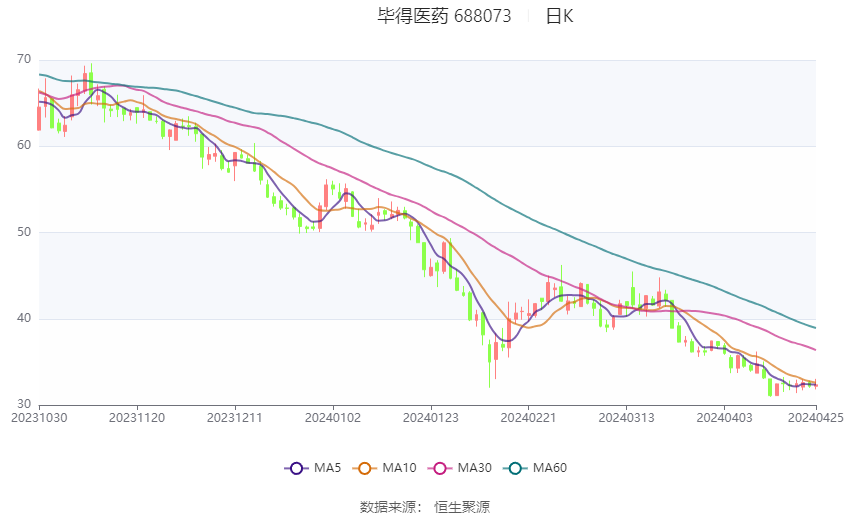This screenshot has width=850, height=517.
Task: Toggle the MA30 legend marker
Action: click(440, 468)
